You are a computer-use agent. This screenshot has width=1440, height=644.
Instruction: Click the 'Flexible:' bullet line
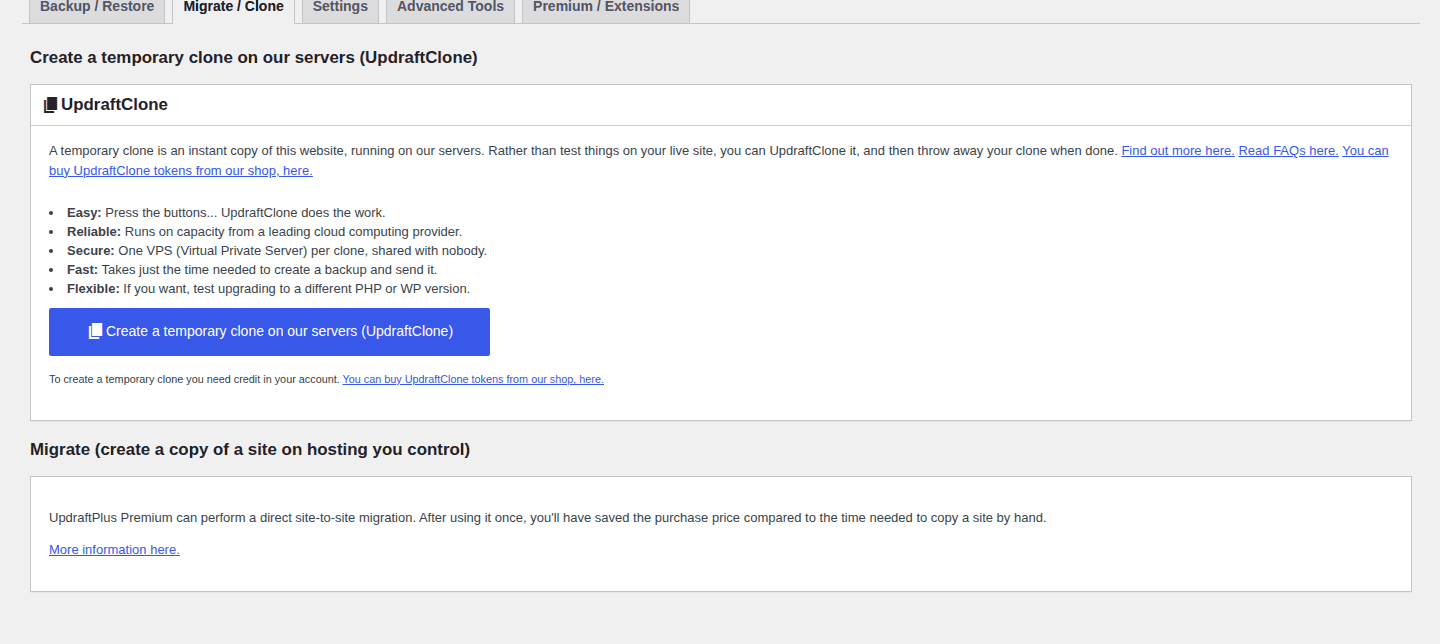268,289
